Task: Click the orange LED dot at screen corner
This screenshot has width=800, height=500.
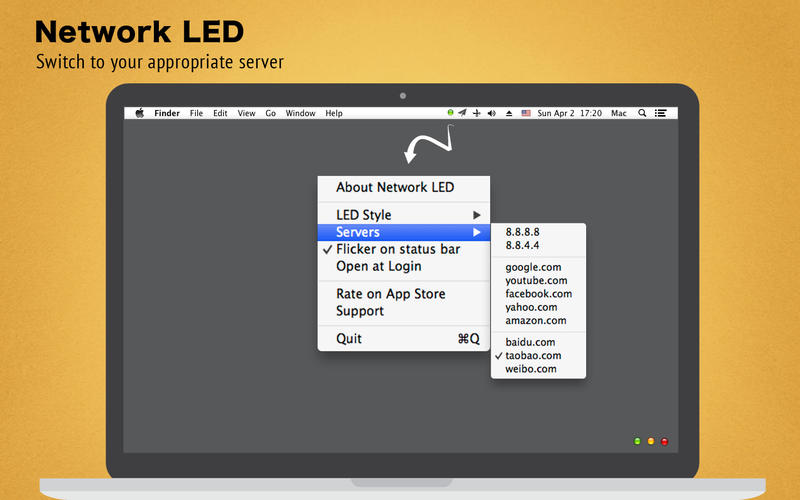Action: (x=651, y=441)
